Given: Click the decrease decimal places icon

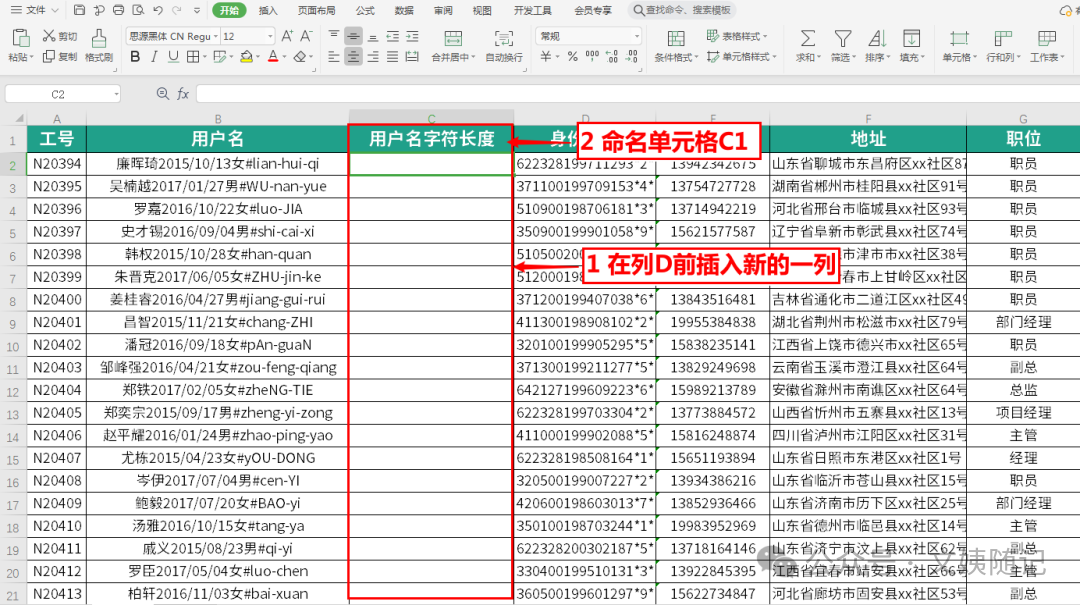Looking at the screenshot, I should point(632,57).
